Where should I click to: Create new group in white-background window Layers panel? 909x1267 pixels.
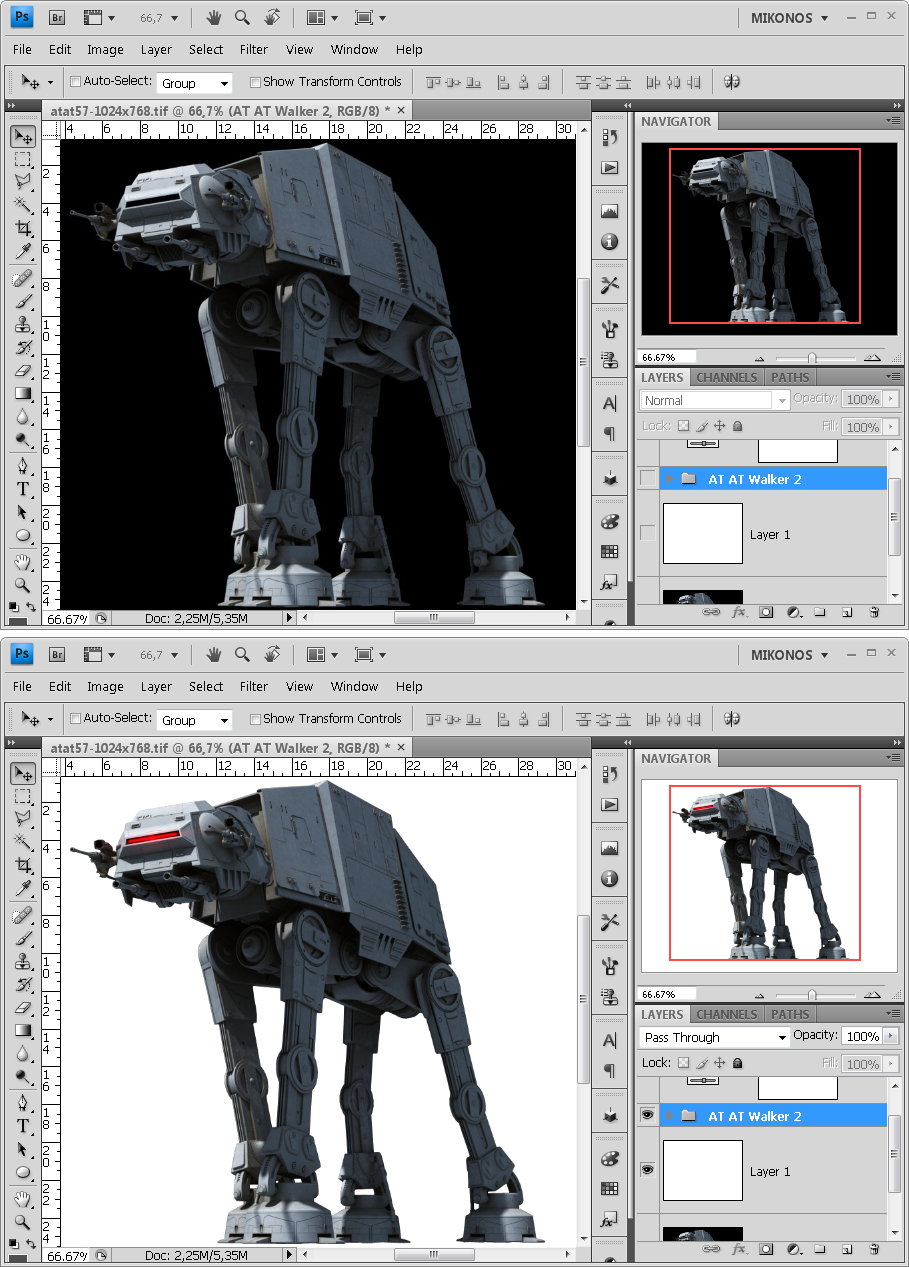[820, 1248]
